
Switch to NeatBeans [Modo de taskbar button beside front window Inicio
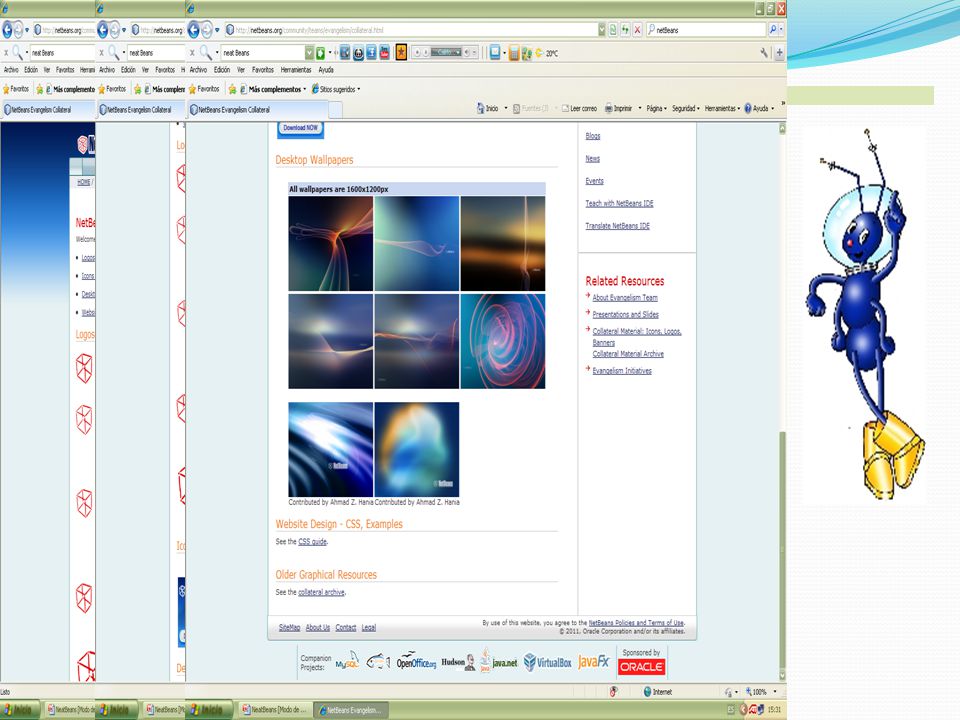pos(273,710)
